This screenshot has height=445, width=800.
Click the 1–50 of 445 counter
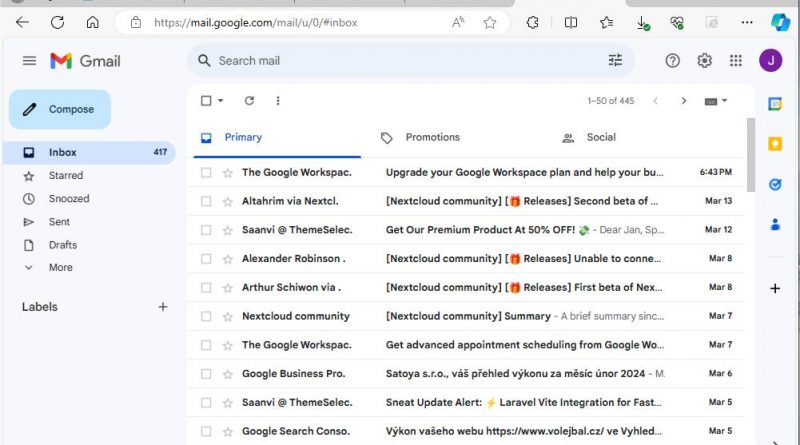tap(611, 101)
